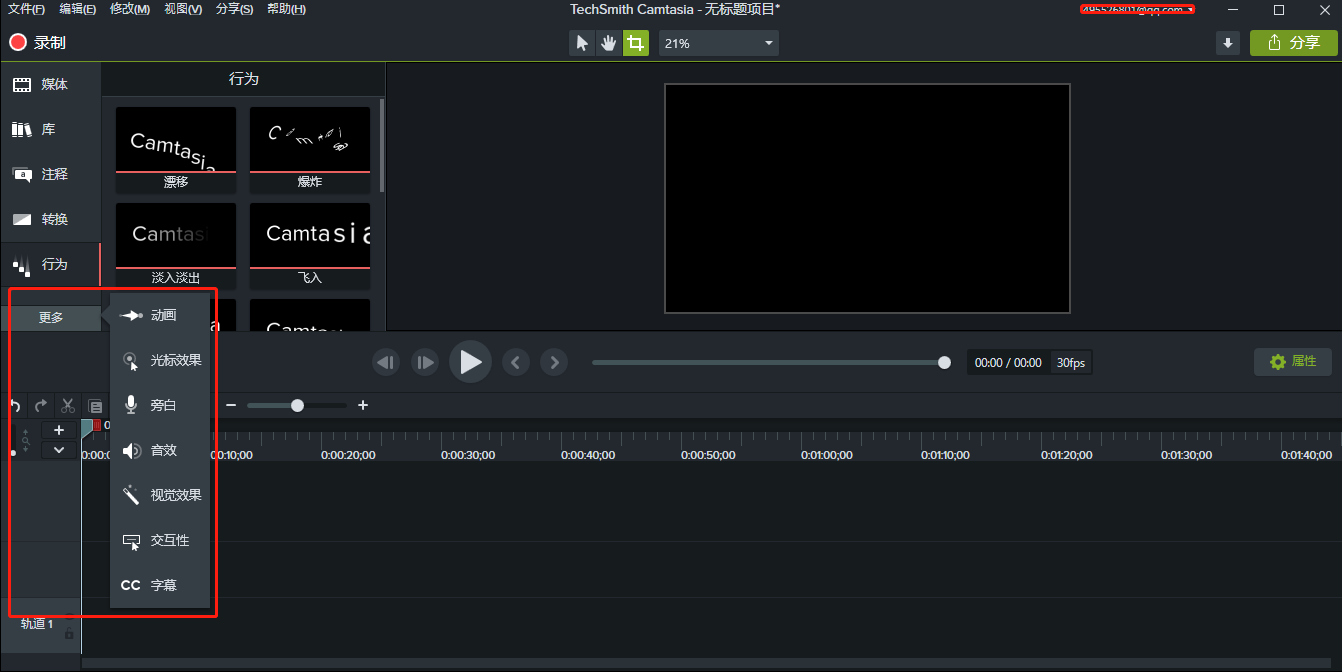The width and height of the screenshot is (1342, 672).
Task: Select the 飞入 fly-in behavior thumbnail
Action: coord(310,244)
